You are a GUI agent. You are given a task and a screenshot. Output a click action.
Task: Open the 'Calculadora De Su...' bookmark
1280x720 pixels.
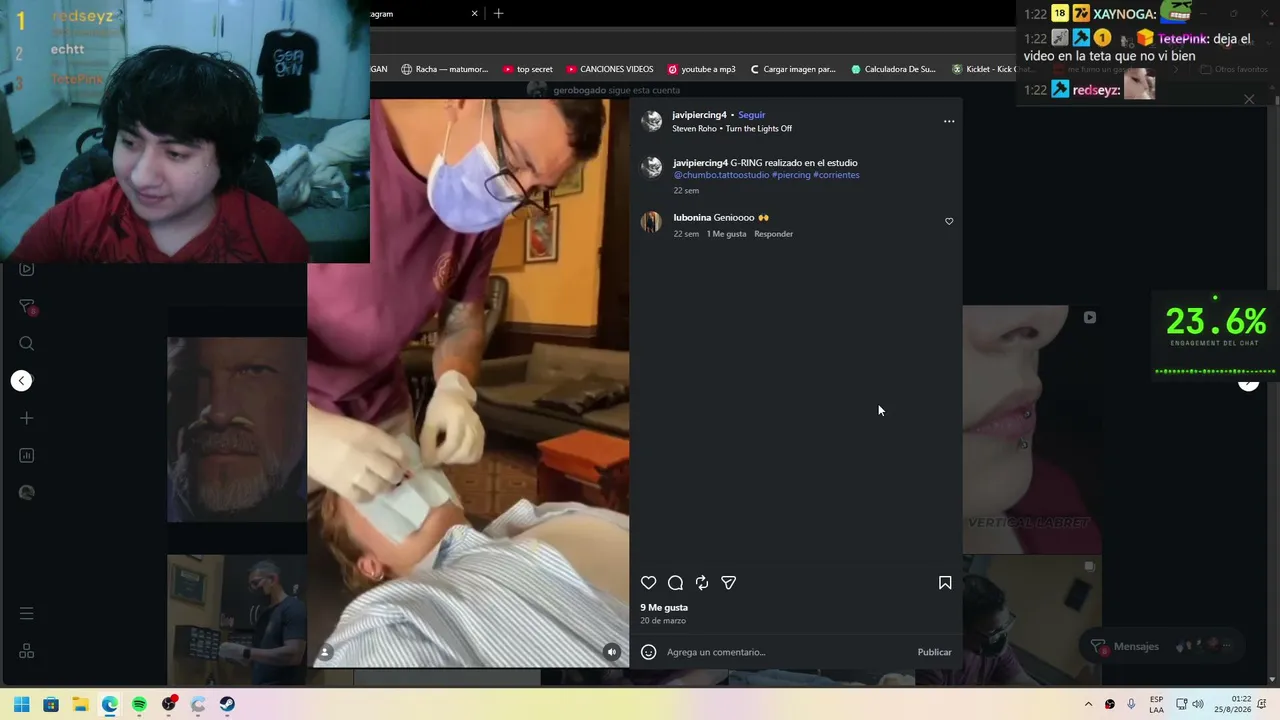893,69
